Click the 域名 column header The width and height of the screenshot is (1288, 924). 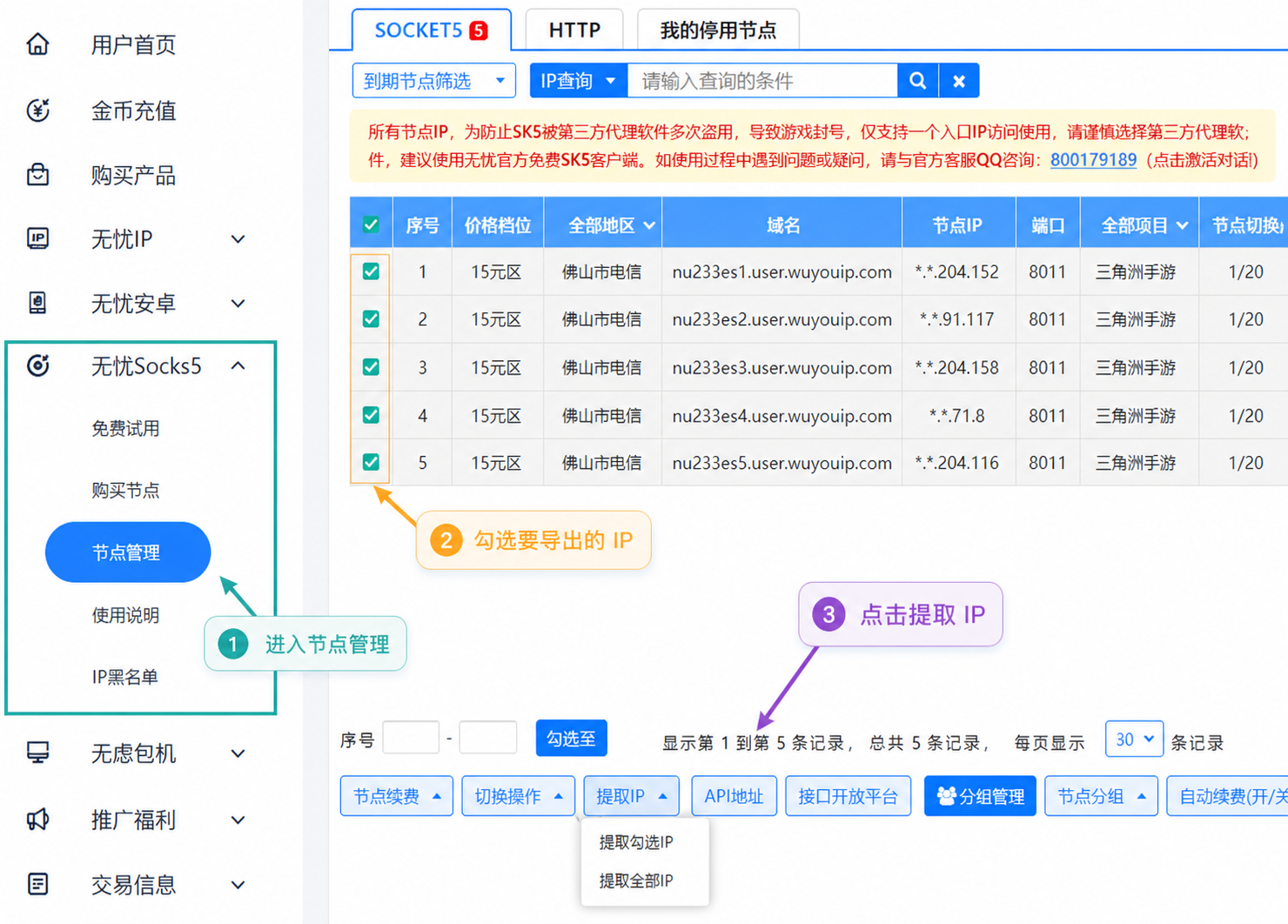[x=783, y=225]
